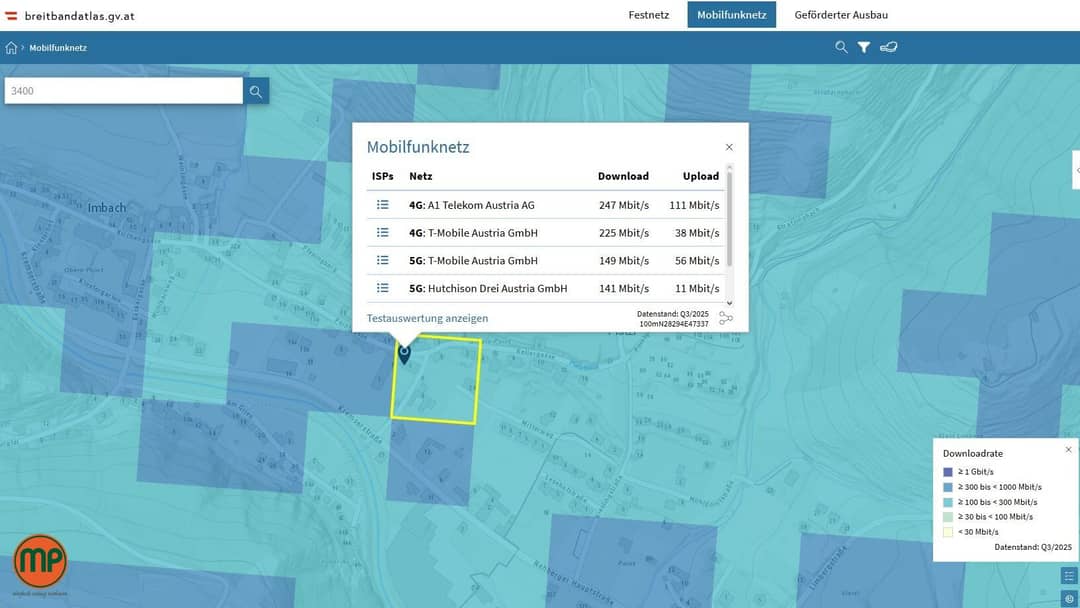This screenshot has height=608, width=1080.
Task: Open the filter funnel tool
Action: [x=864, y=47]
